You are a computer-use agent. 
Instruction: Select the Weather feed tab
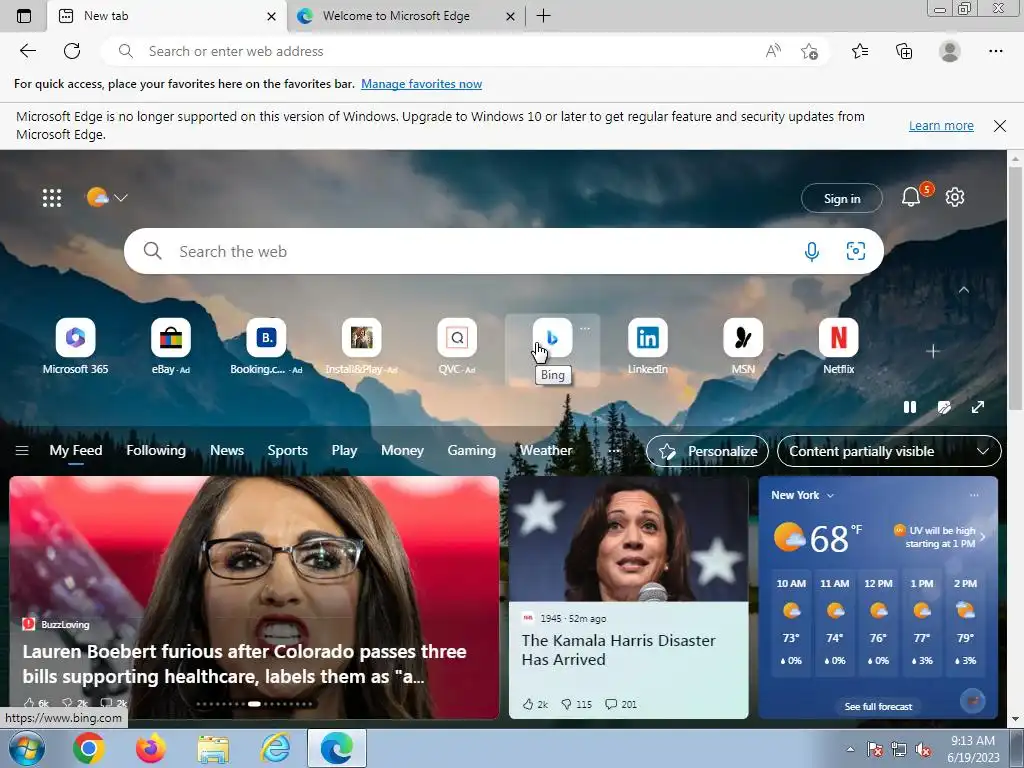[546, 451]
